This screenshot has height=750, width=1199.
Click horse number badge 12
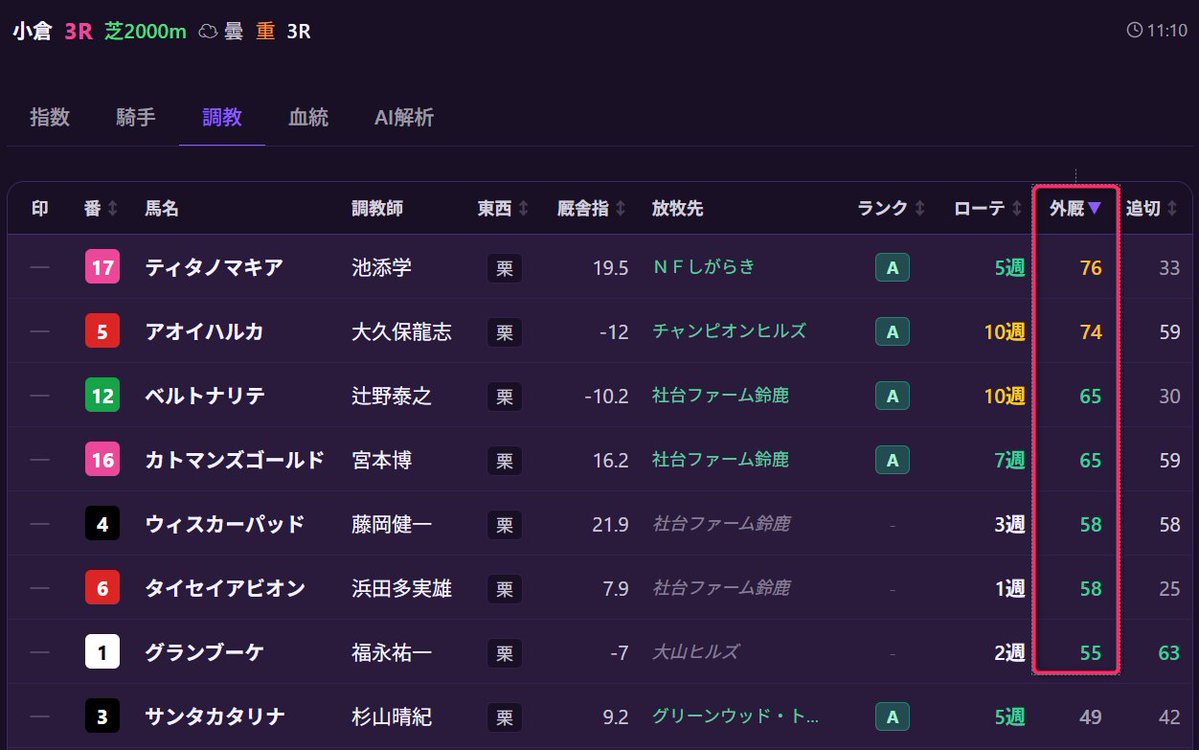(102, 395)
